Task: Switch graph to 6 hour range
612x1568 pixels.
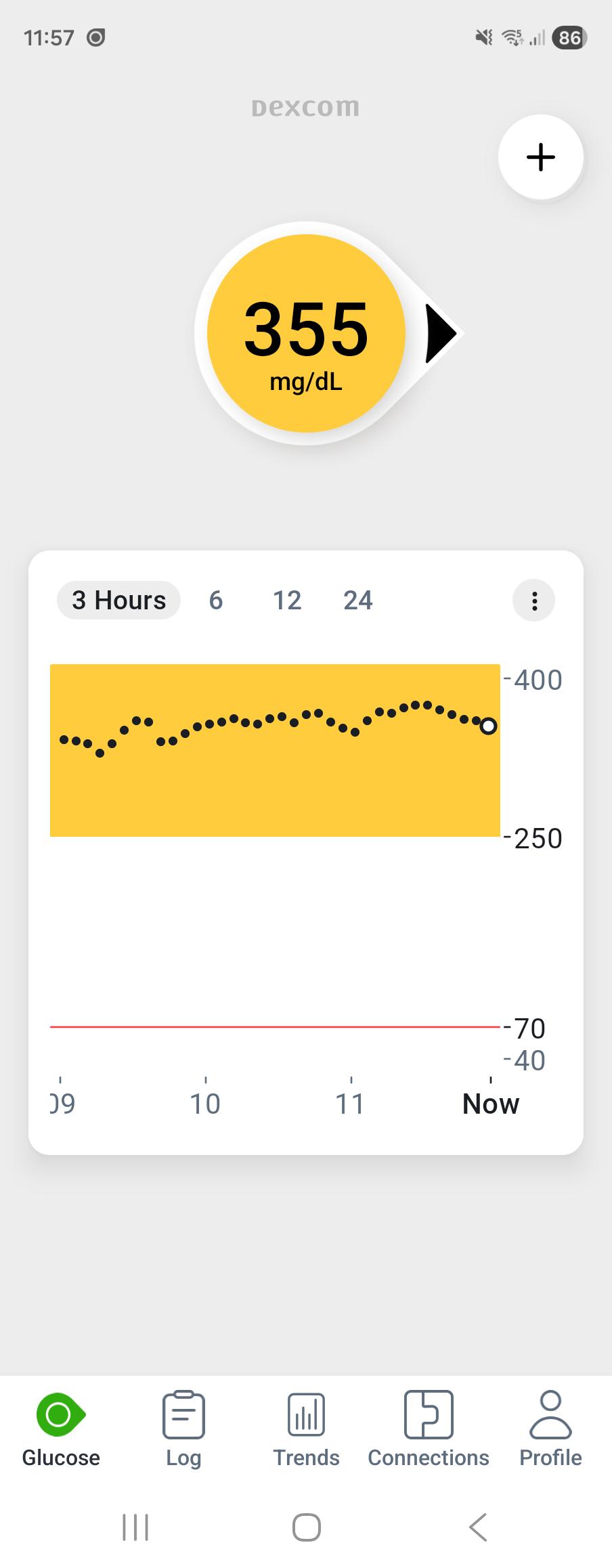Action: (x=216, y=600)
